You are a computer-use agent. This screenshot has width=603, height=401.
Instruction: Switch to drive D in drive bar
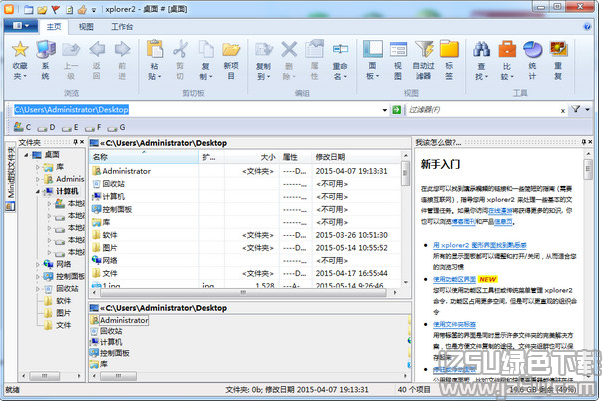(x=47, y=127)
